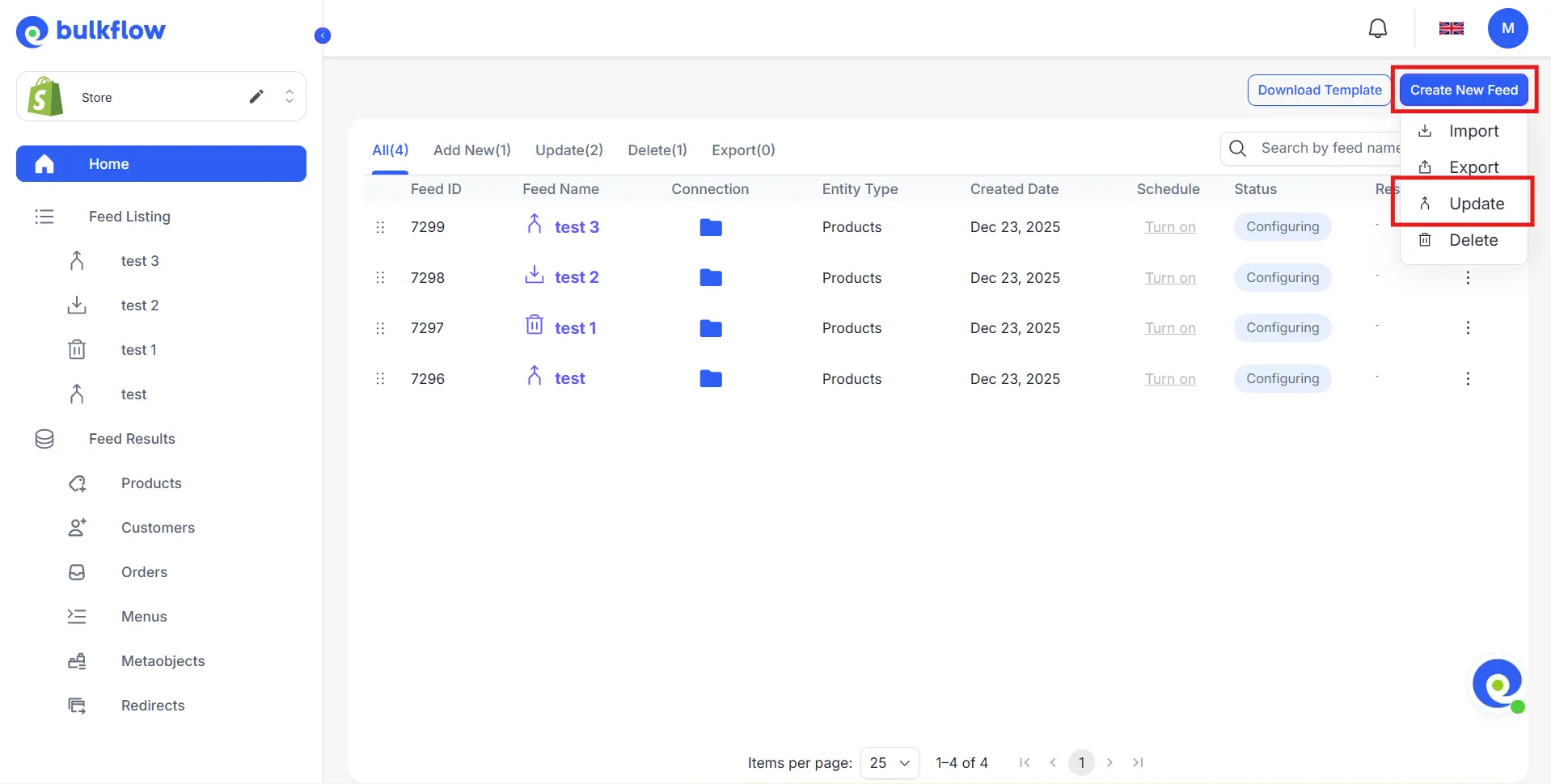Select the Metaobjects sidebar icon
Viewport: 1551px width, 784px height.
(76, 660)
